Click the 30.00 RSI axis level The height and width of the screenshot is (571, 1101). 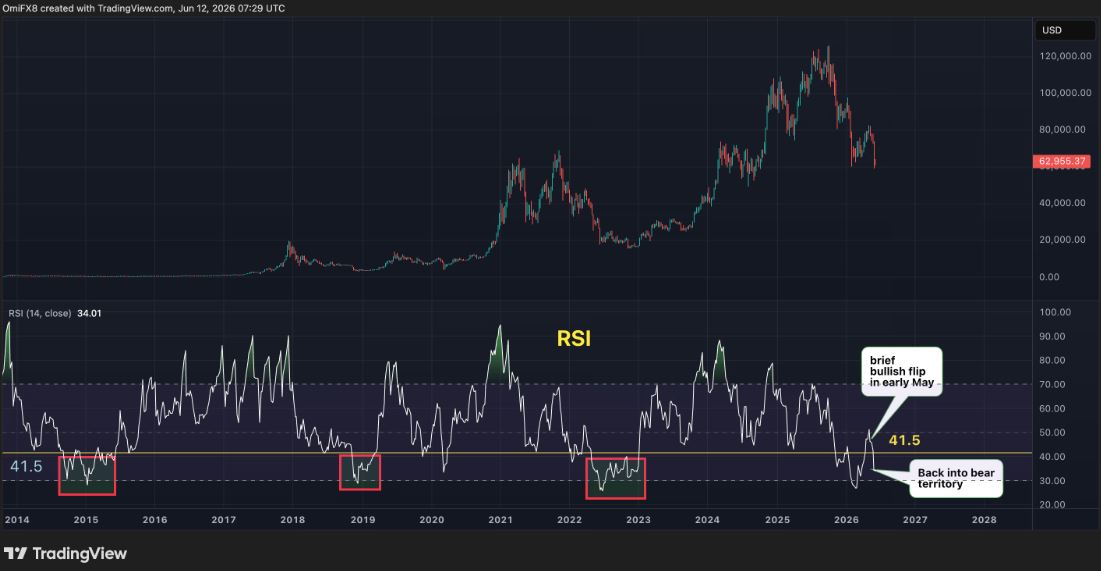tap(1052, 481)
